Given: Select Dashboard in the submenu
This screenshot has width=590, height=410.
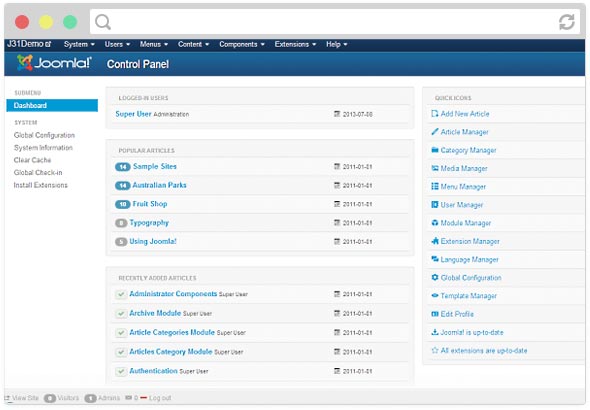Looking at the screenshot, I should (52, 105).
